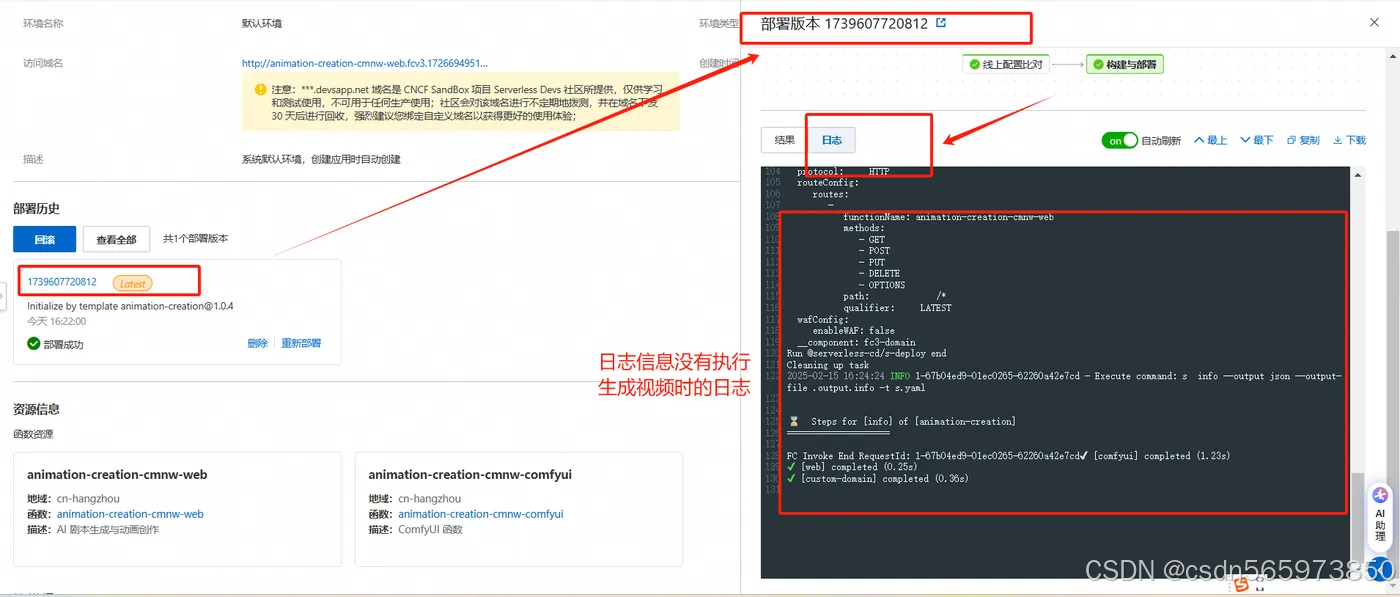This screenshot has width=1400, height=597.
Task: Open function link animation-creation-cmnw-web
Action: (130, 514)
